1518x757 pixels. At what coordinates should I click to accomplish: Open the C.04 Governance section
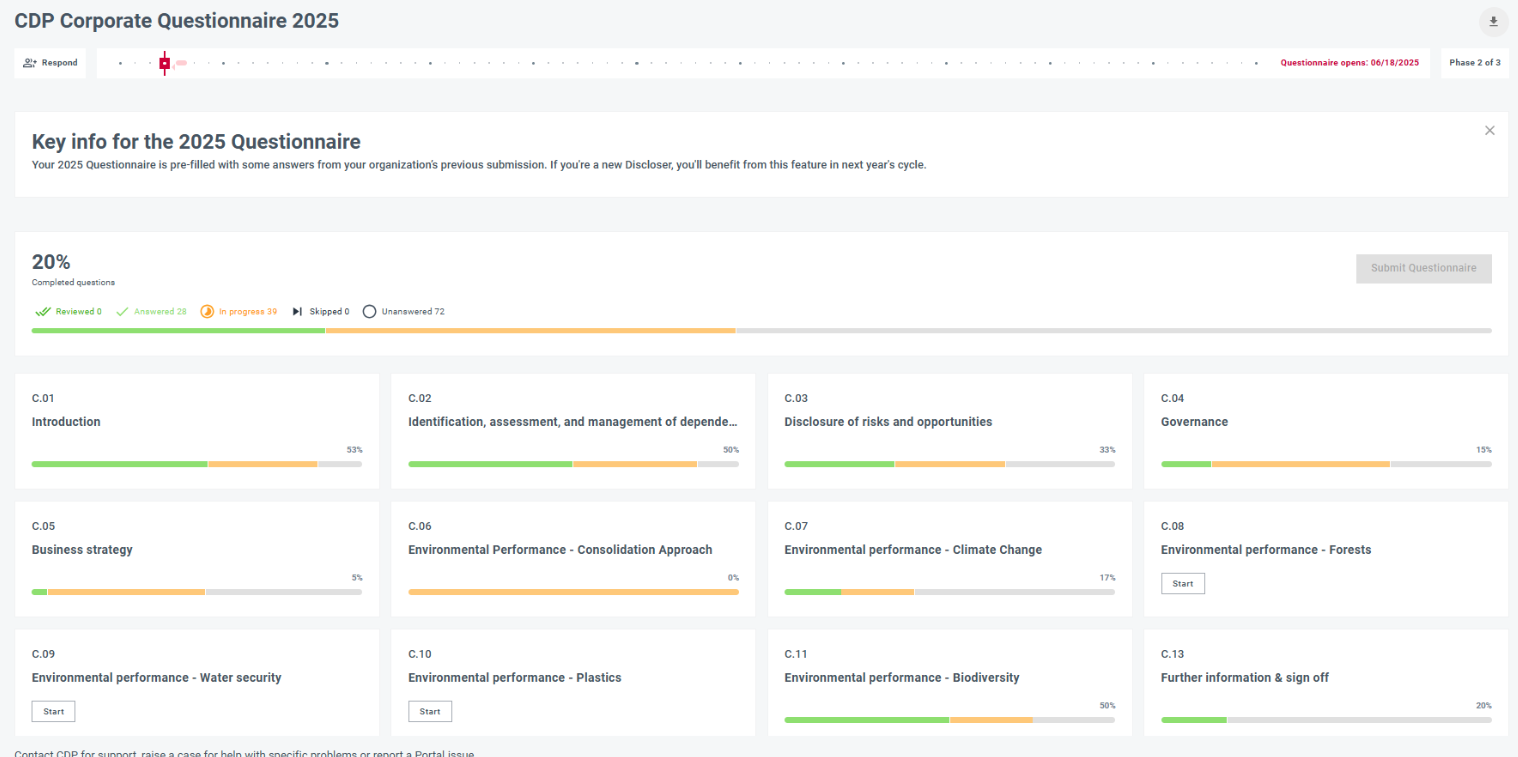(x=1194, y=422)
